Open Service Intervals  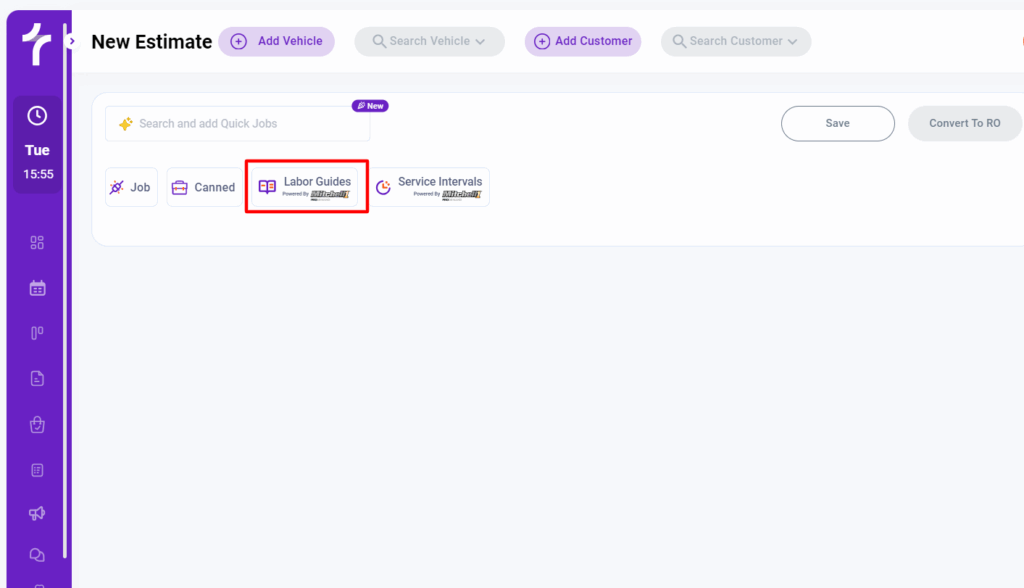tap(431, 187)
